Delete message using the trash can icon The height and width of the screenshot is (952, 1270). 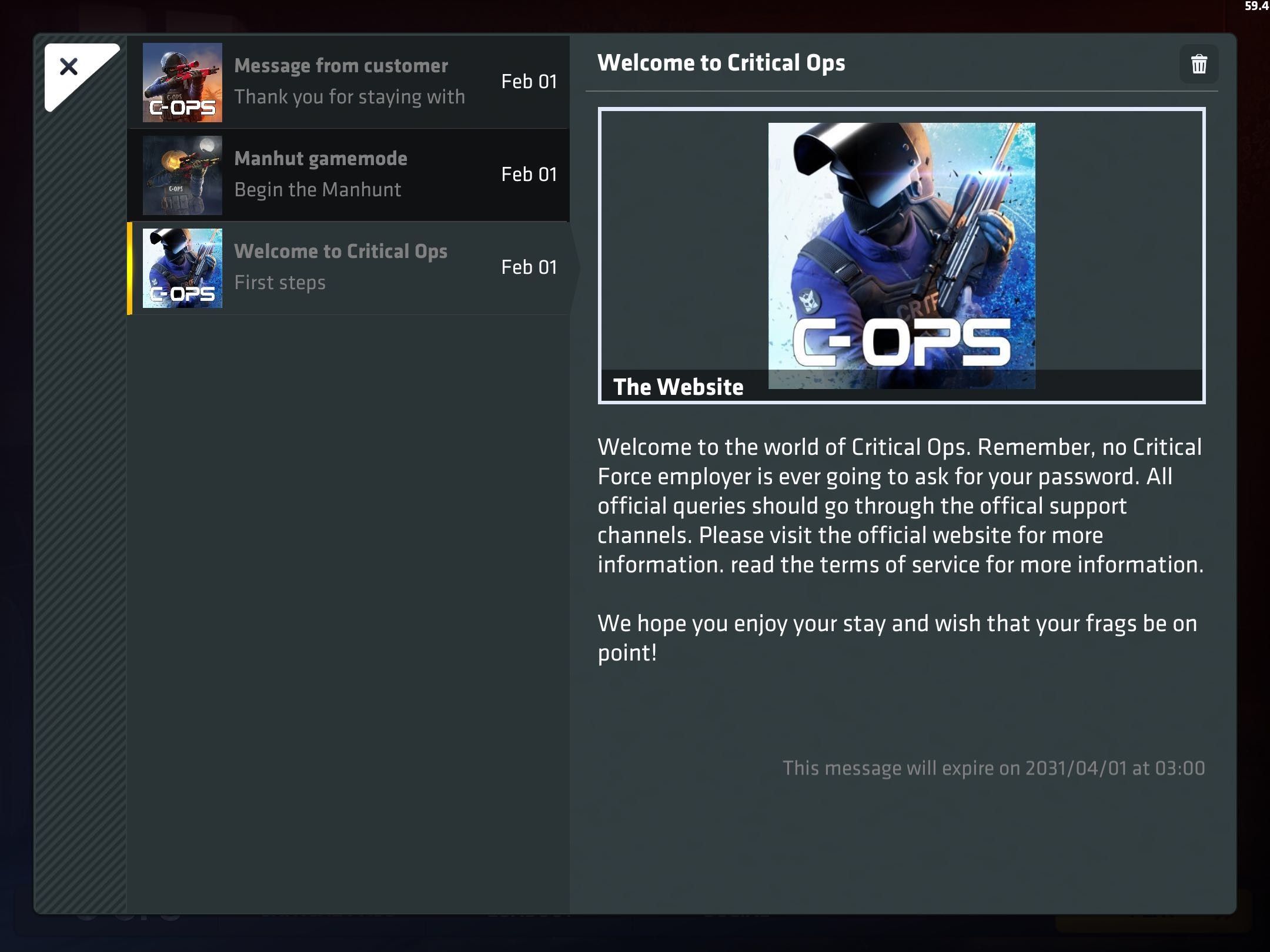pos(1199,64)
